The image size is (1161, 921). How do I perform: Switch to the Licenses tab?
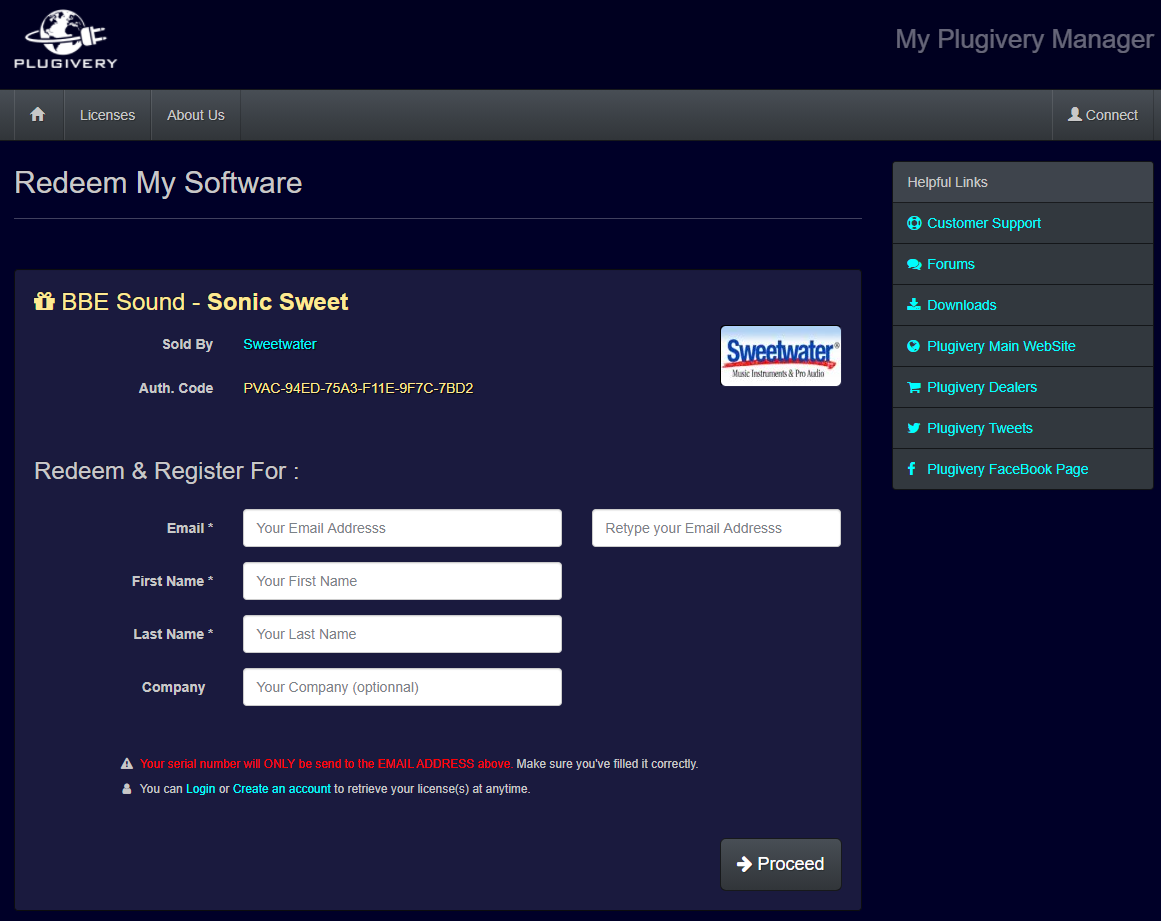[107, 114]
